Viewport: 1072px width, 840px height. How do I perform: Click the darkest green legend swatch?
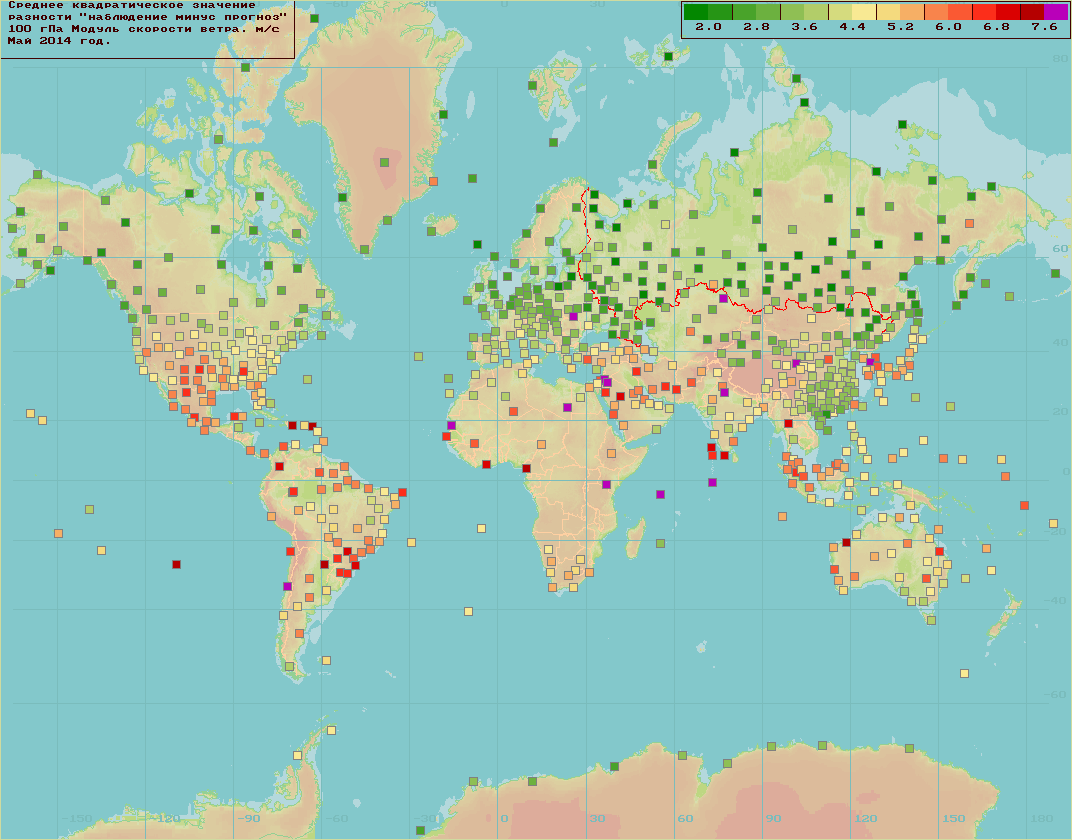pos(696,12)
